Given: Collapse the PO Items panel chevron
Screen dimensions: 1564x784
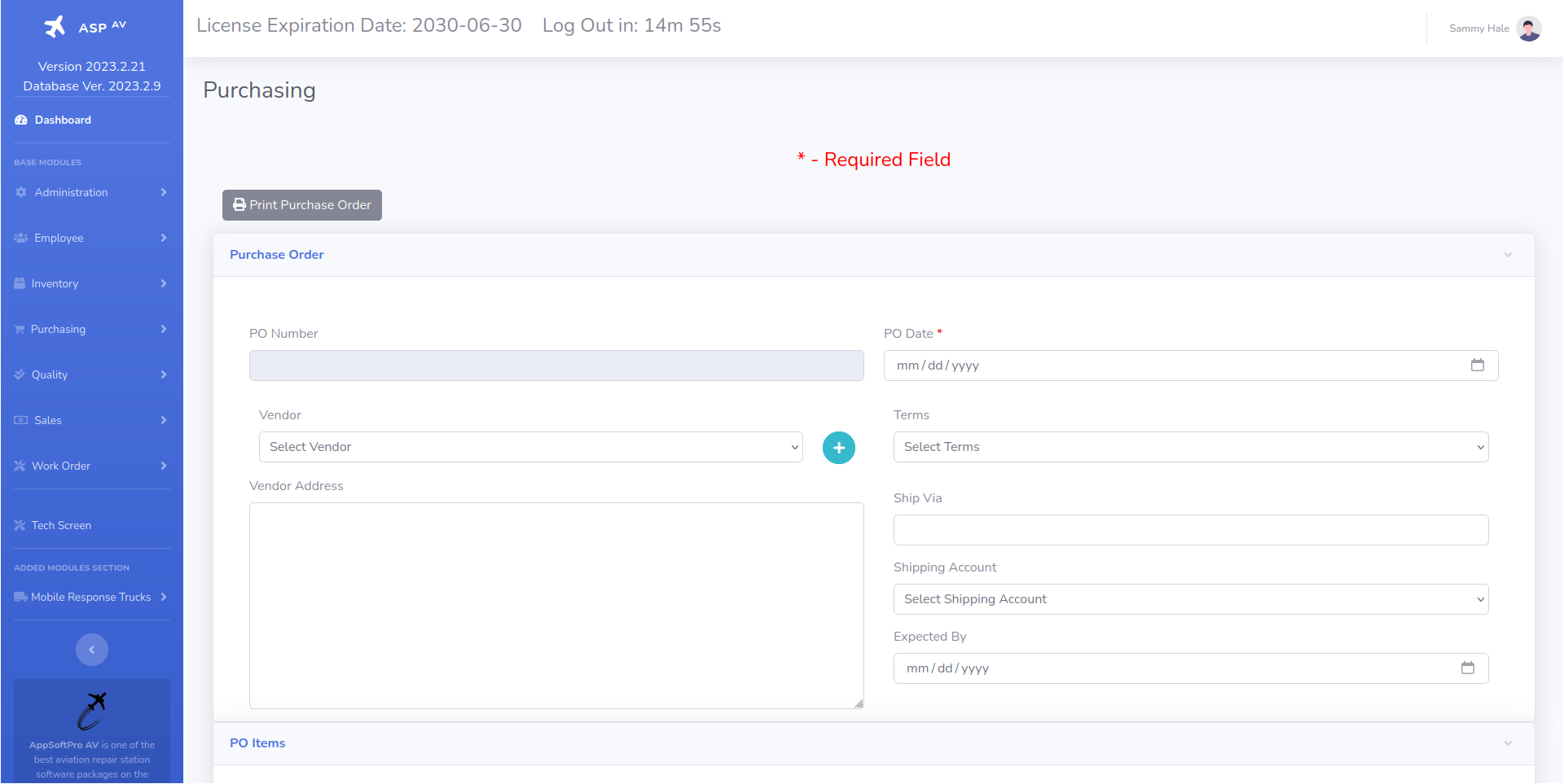Looking at the screenshot, I should pyautogui.click(x=1508, y=743).
